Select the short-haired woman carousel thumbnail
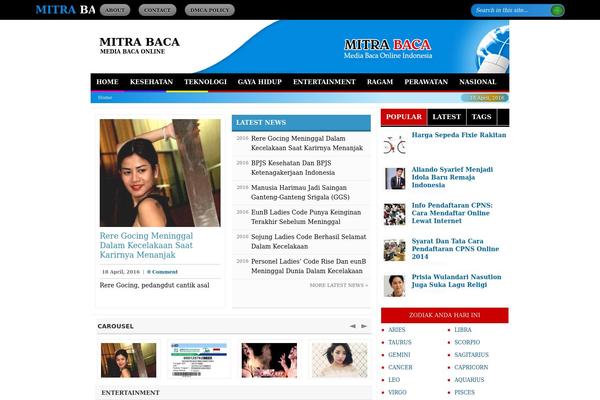Screen dimensions: 600x400 pos(339,360)
